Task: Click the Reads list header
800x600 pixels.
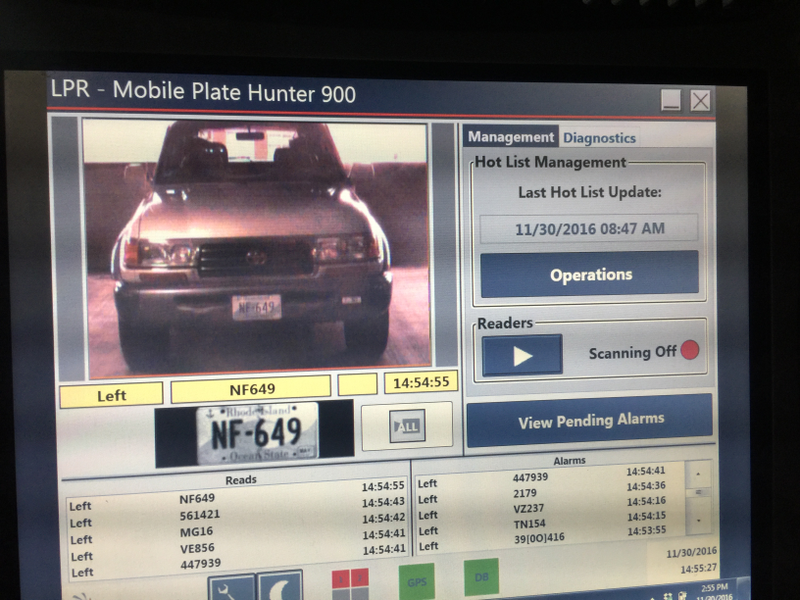Action: click(x=241, y=480)
